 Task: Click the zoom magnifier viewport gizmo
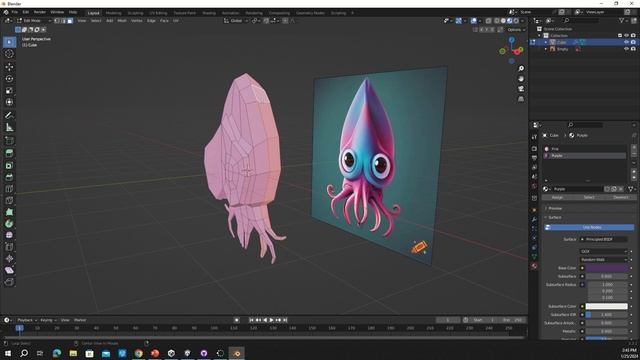pyautogui.click(x=521, y=69)
